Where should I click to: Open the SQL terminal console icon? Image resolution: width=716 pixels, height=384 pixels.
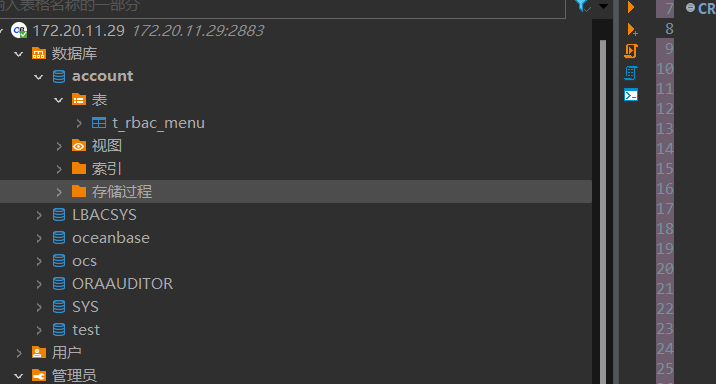(x=631, y=95)
